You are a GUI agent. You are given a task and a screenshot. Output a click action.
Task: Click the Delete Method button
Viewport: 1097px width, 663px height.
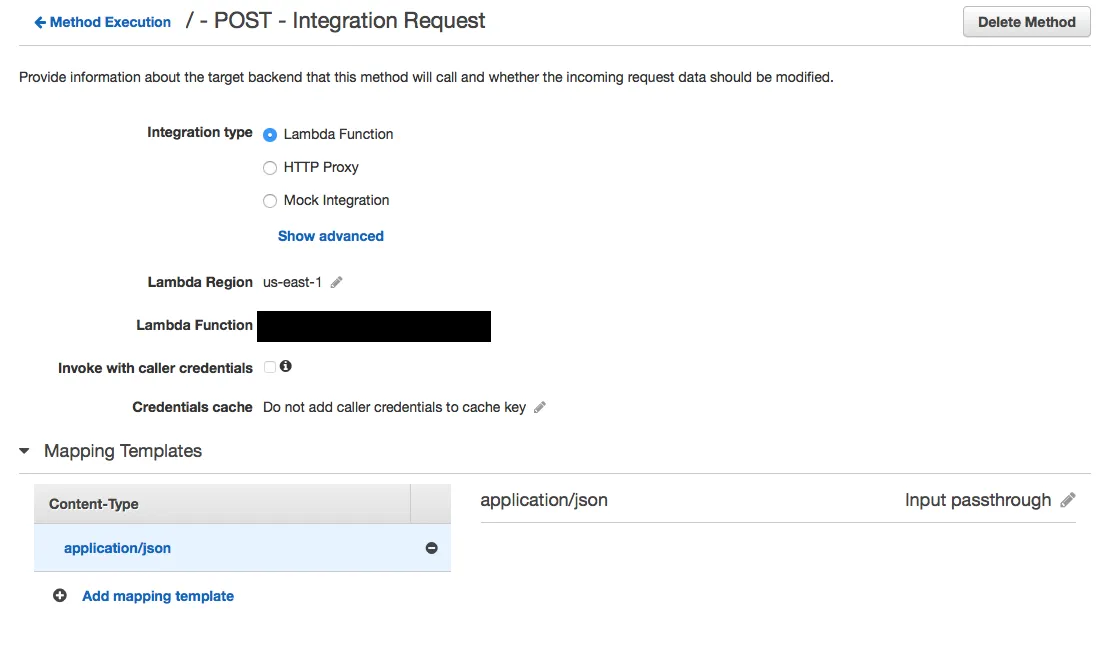pos(1026,22)
